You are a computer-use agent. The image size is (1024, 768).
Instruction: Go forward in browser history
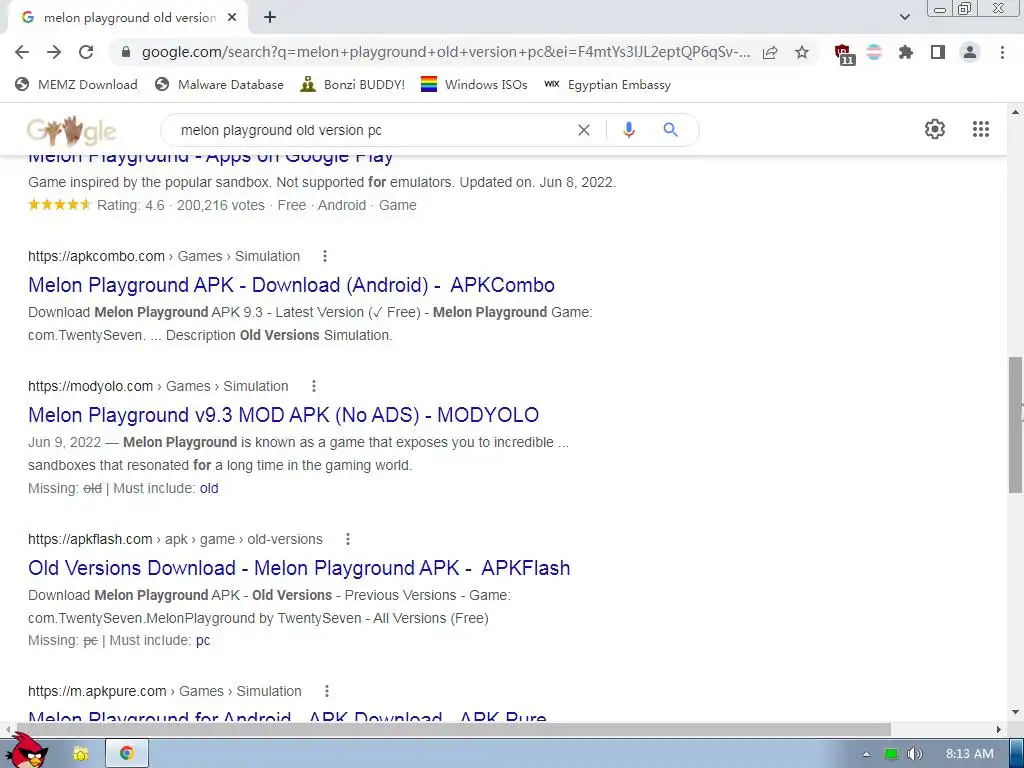(x=54, y=52)
